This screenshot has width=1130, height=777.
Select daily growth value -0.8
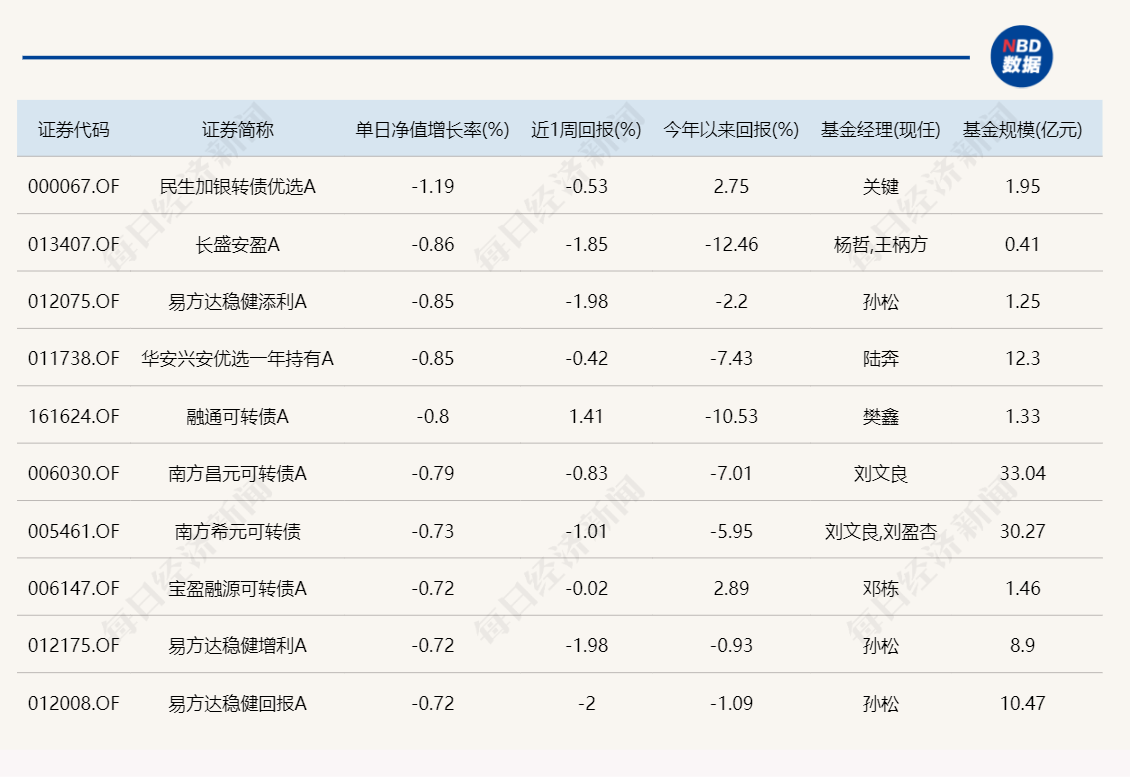point(432,417)
